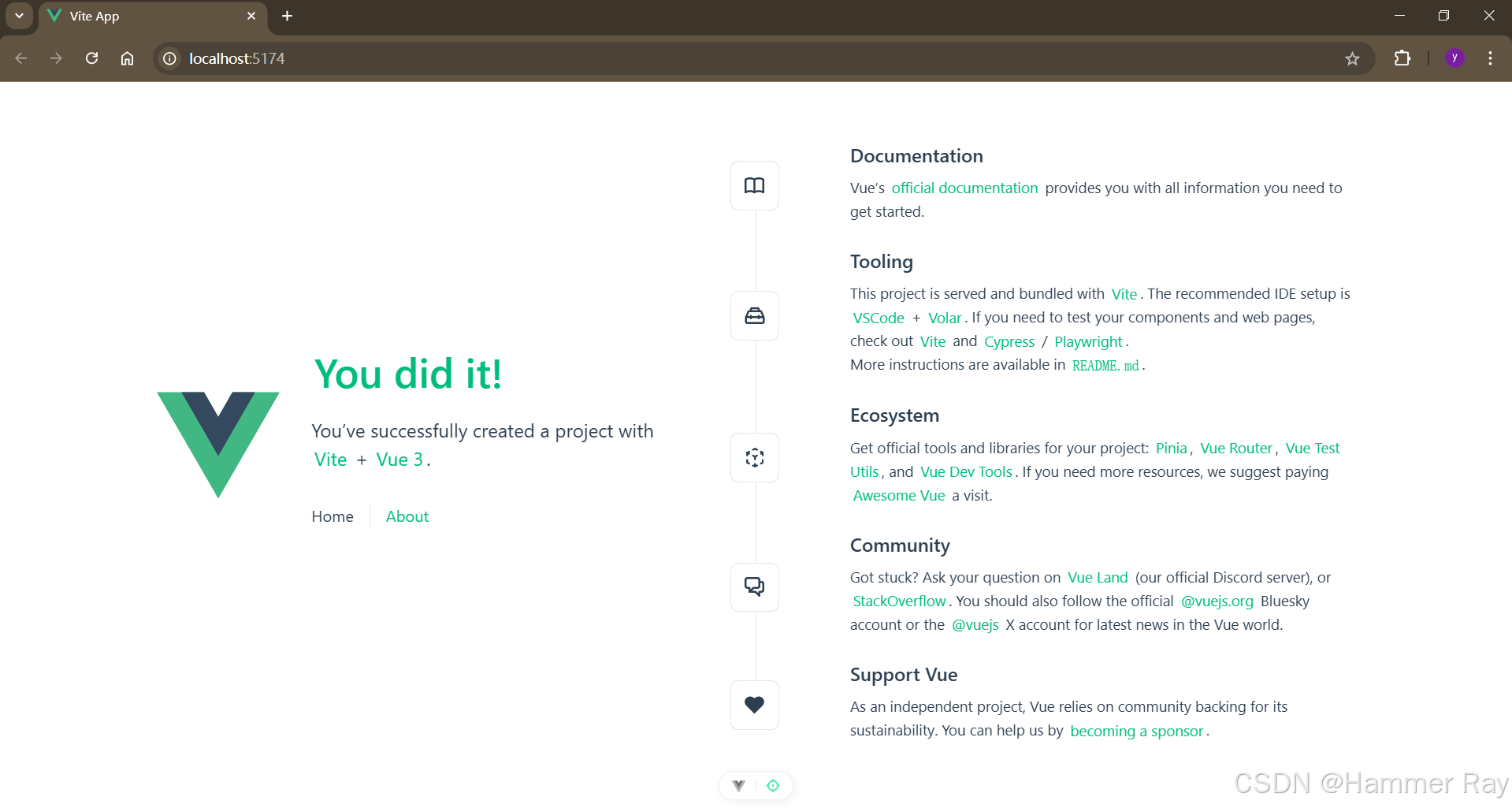The image size is (1512, 808).
Task: Click the Support Vue heart icon
Action: 754,705
